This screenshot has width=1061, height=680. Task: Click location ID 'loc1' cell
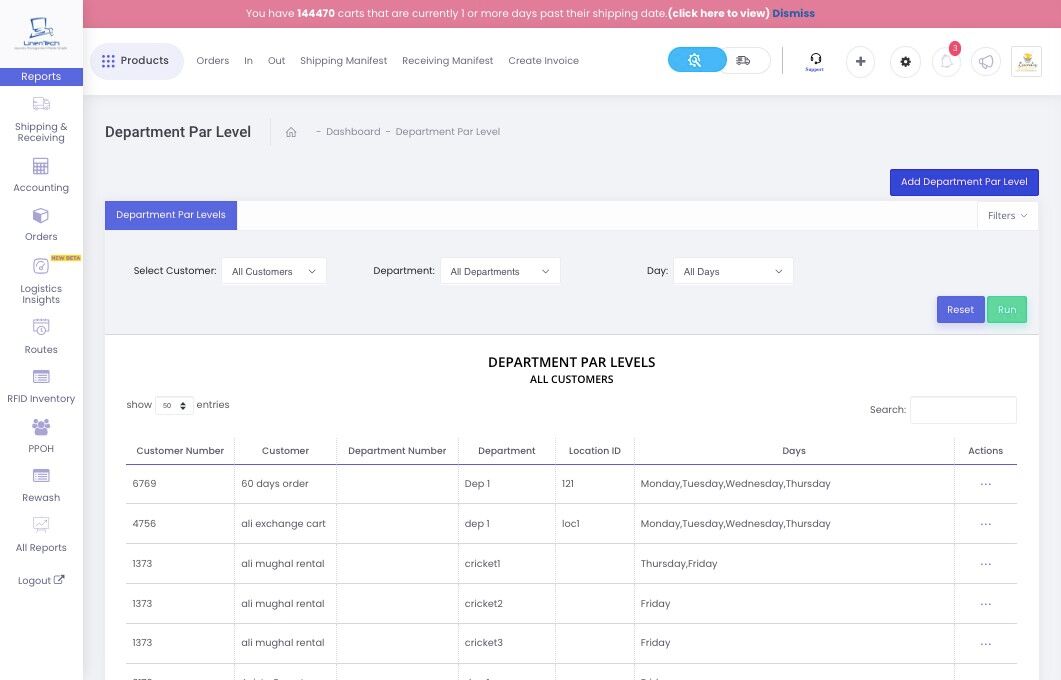click(x=594, y=524)
